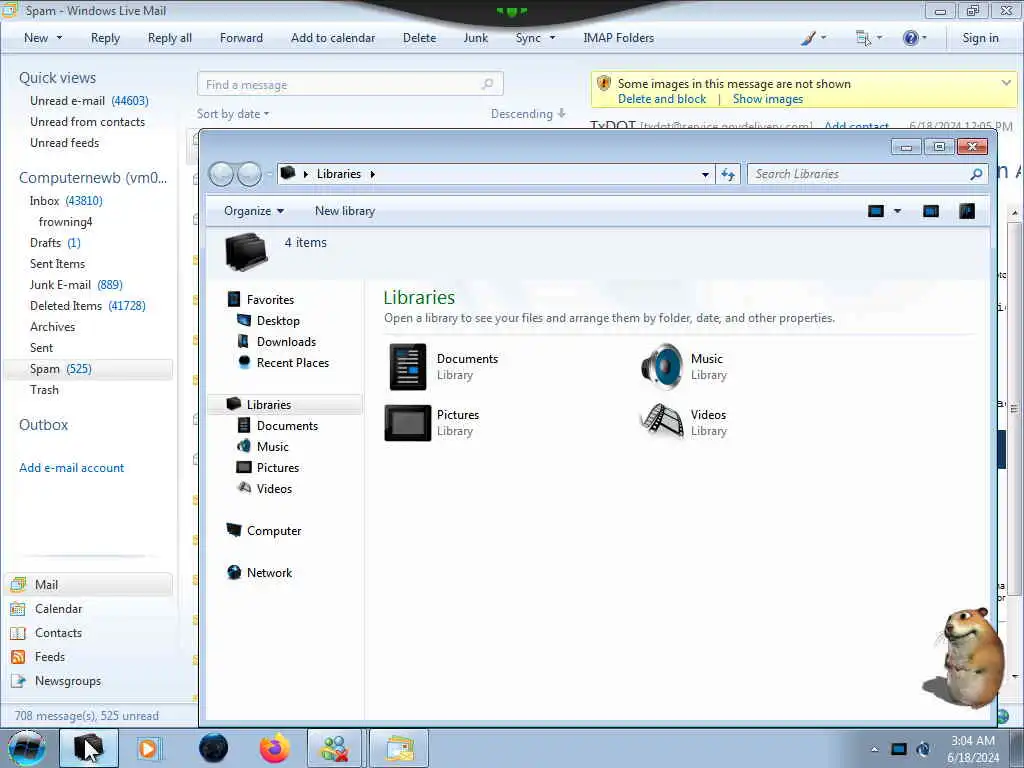
Task: Click the refresh icon beside address bar
Action: coord(728,174)
